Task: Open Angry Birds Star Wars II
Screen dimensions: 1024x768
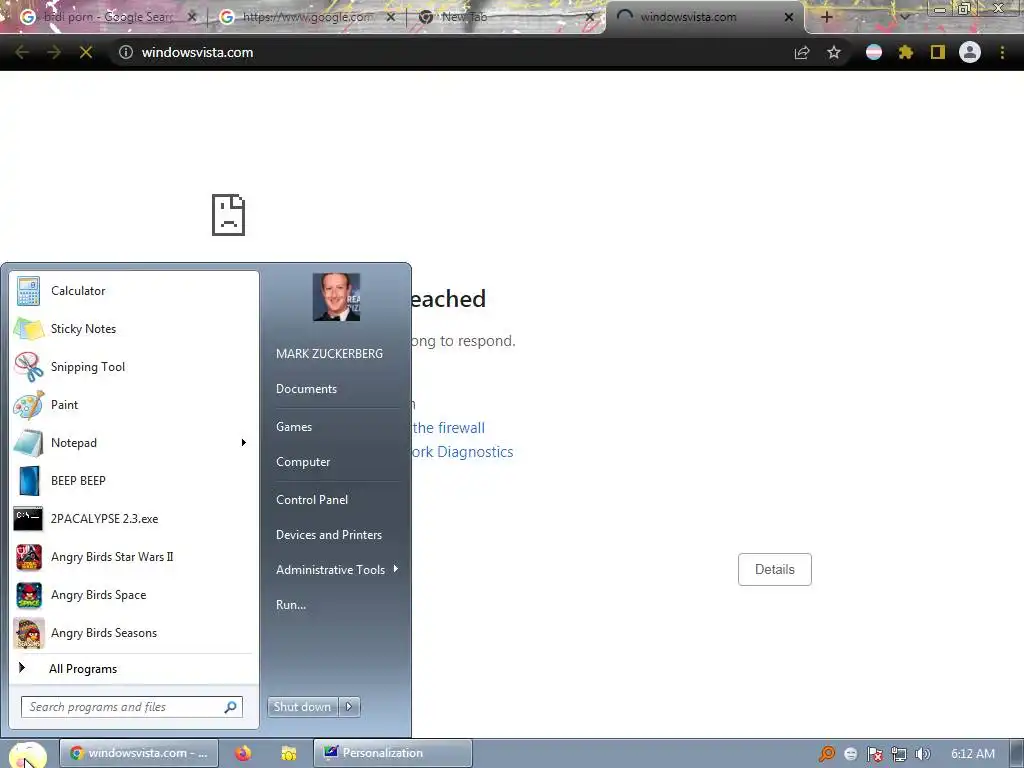Action: pos(134,556)
